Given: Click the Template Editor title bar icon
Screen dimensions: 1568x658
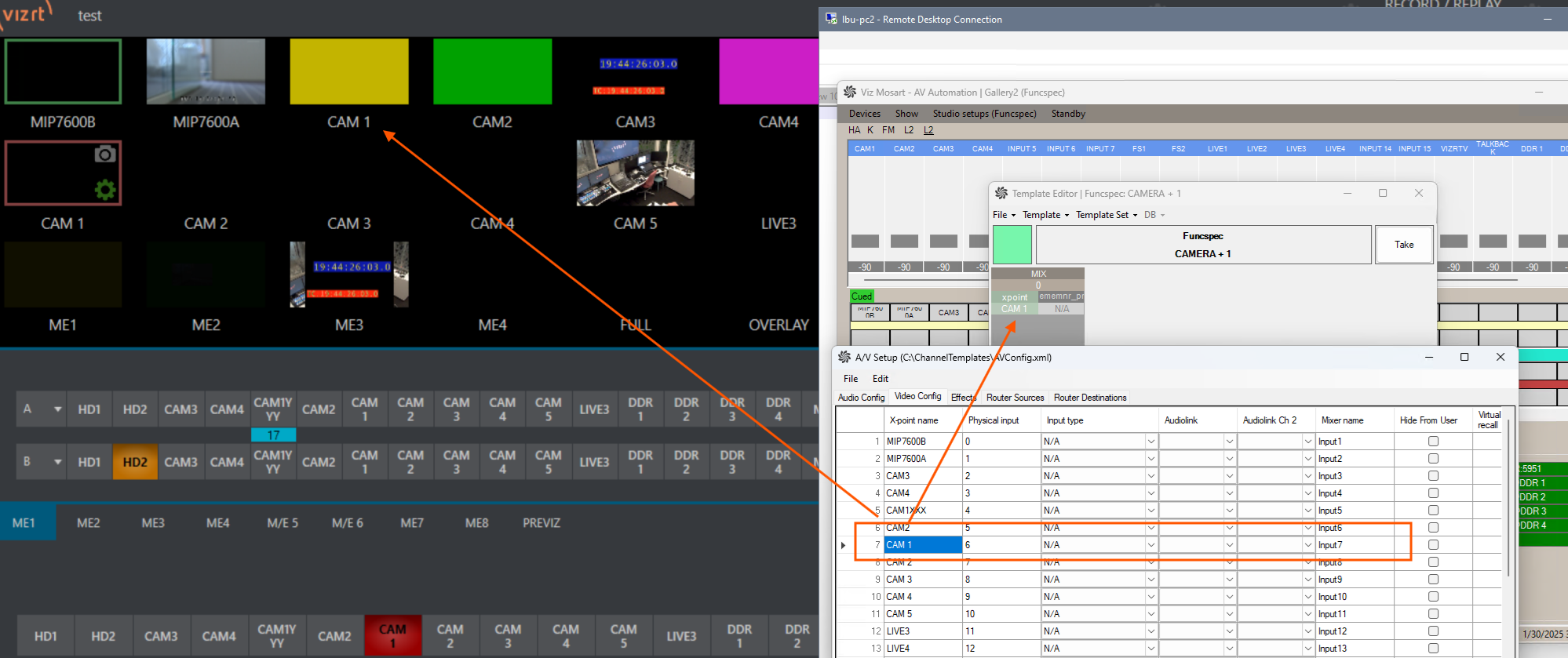Looking at the screenshot, I should (1001, 193).
